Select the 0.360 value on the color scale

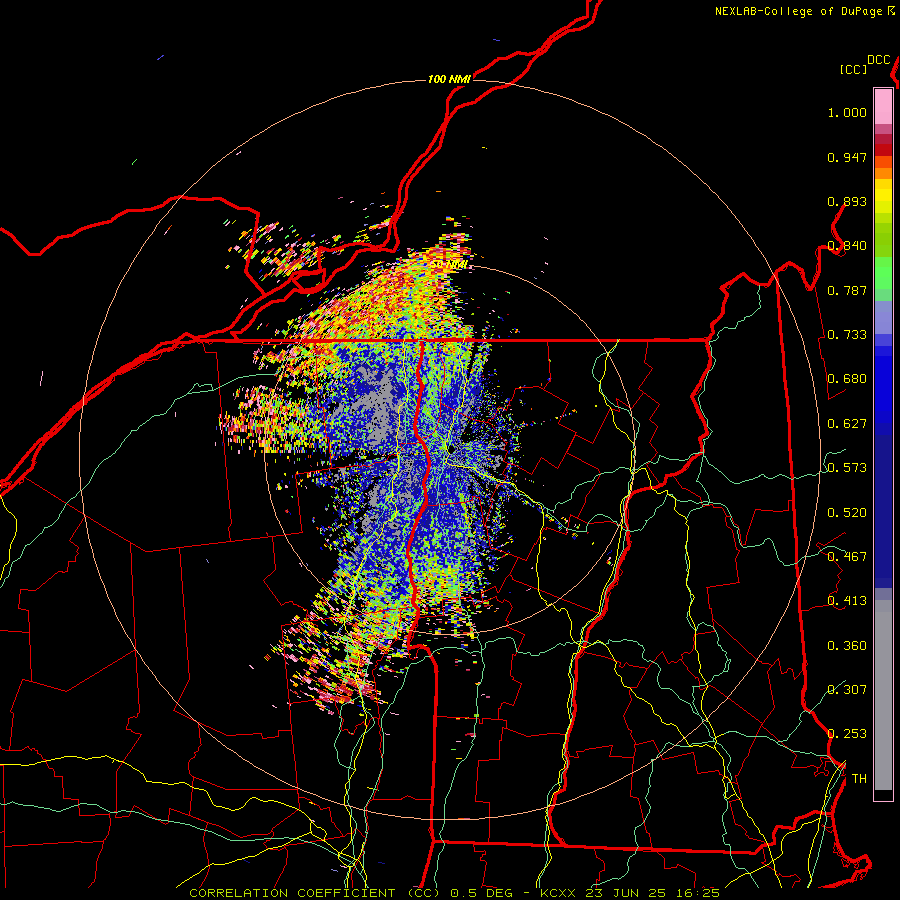[x=847, y=646]
